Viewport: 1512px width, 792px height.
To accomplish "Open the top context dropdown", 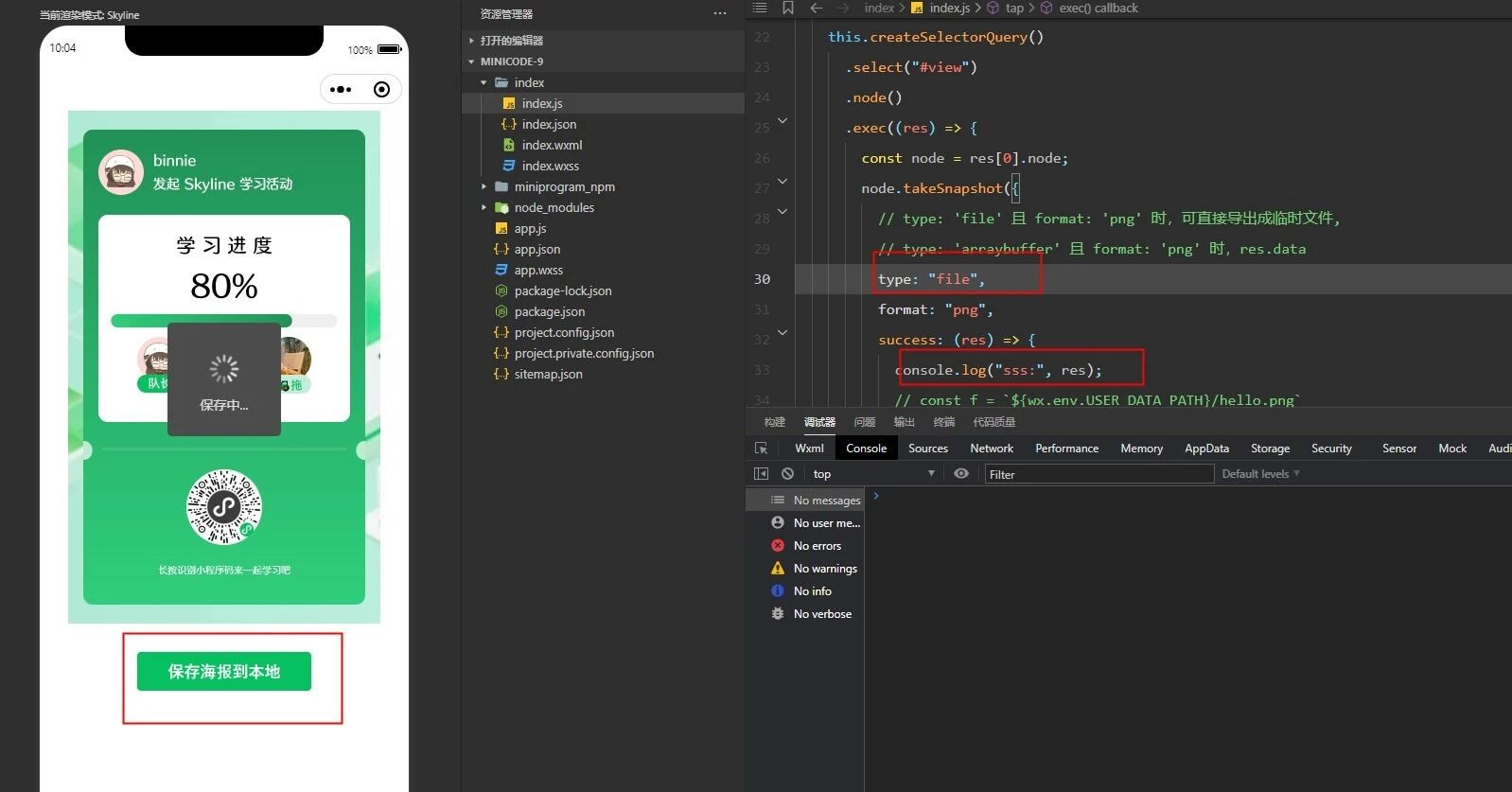I will click(x=874, y=474).
